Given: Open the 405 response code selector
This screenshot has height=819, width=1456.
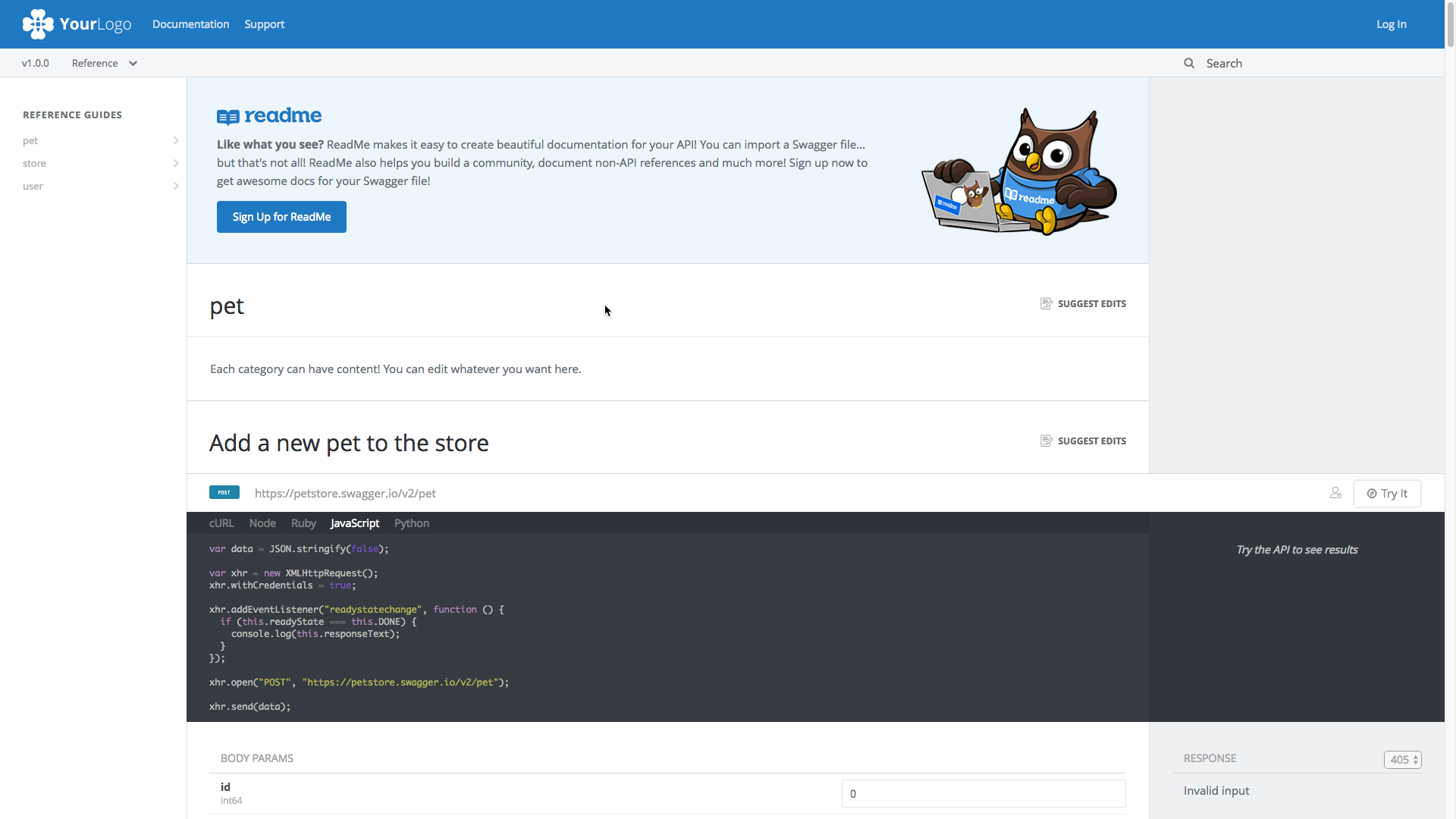Looking at the screenshot, I should (1402, 760).
